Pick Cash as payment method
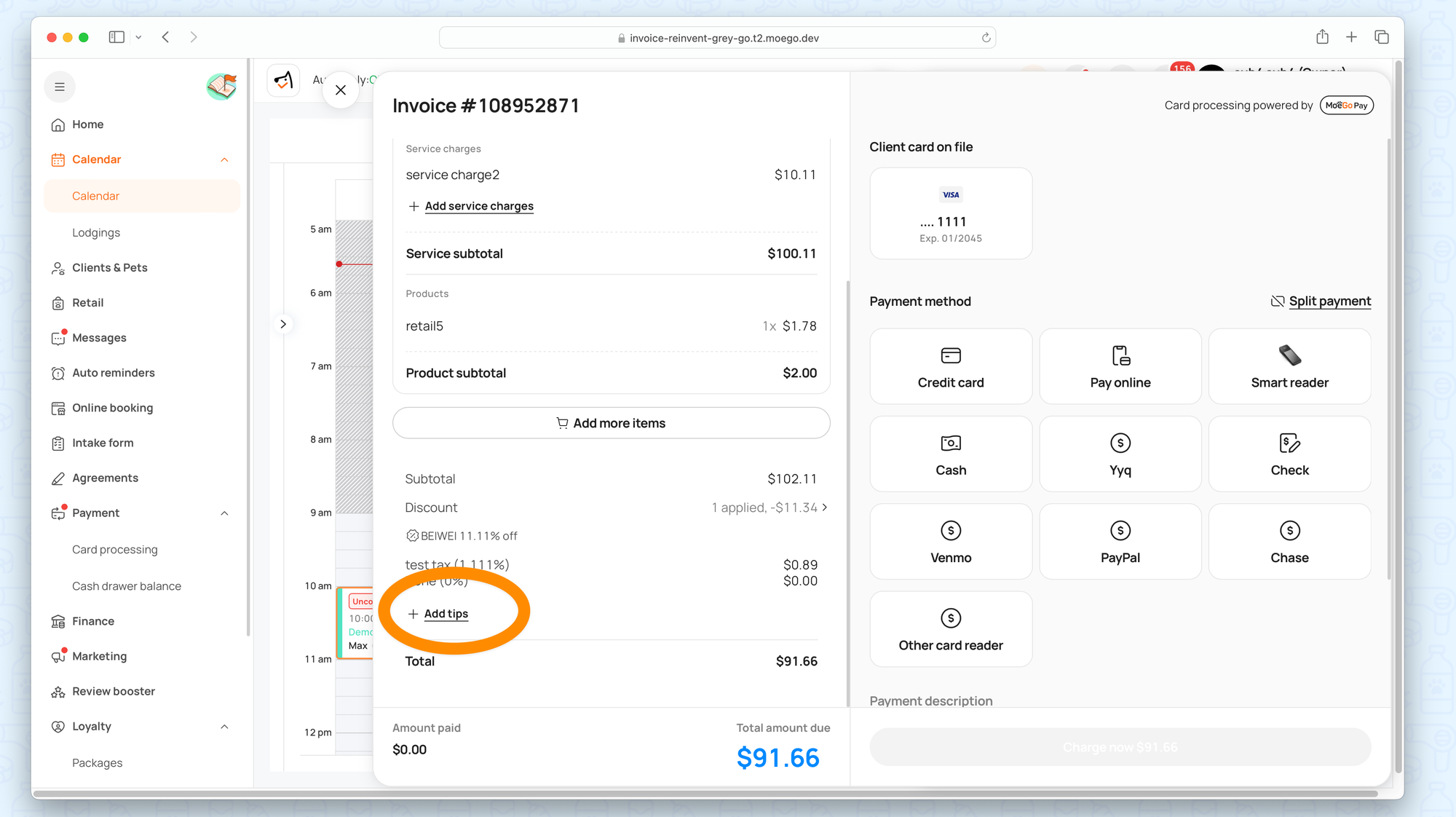The width and height of the screenshot is (1456, 817). [950, 454]
